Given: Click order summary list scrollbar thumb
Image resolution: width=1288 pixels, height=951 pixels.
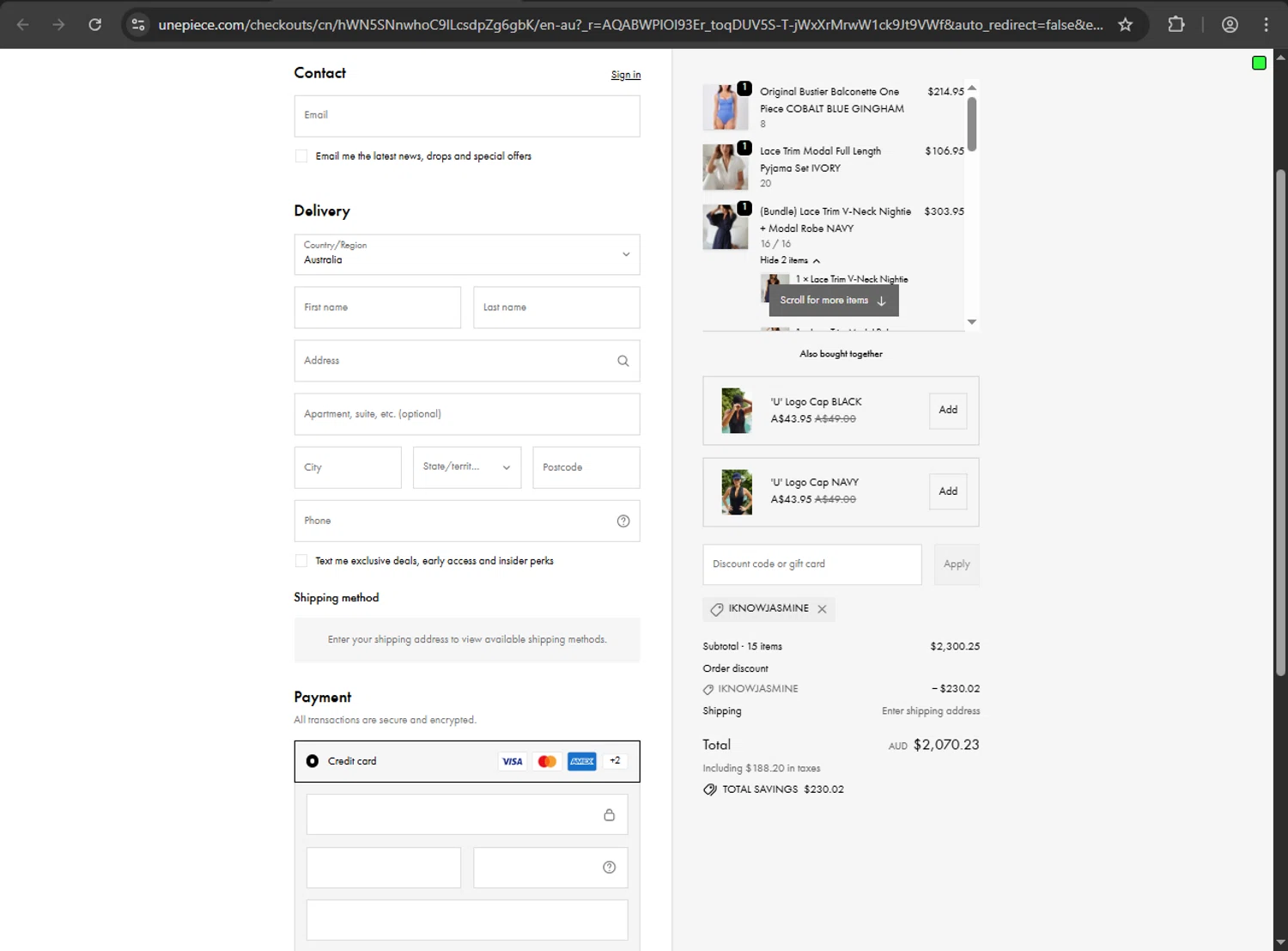Looking at the screenshot, I should coord(972,124).
